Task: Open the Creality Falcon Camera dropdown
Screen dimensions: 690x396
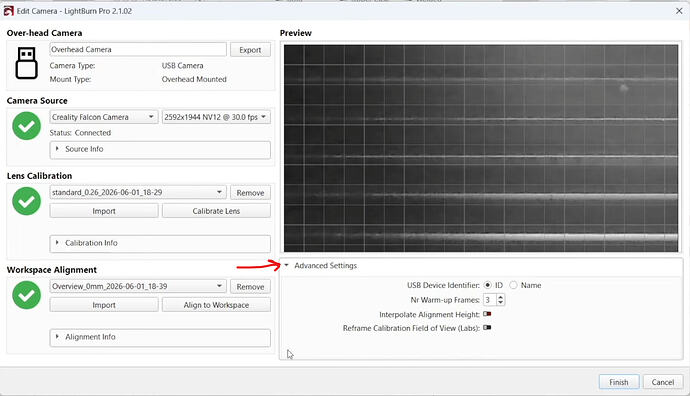Action: (x=103, y=117)
